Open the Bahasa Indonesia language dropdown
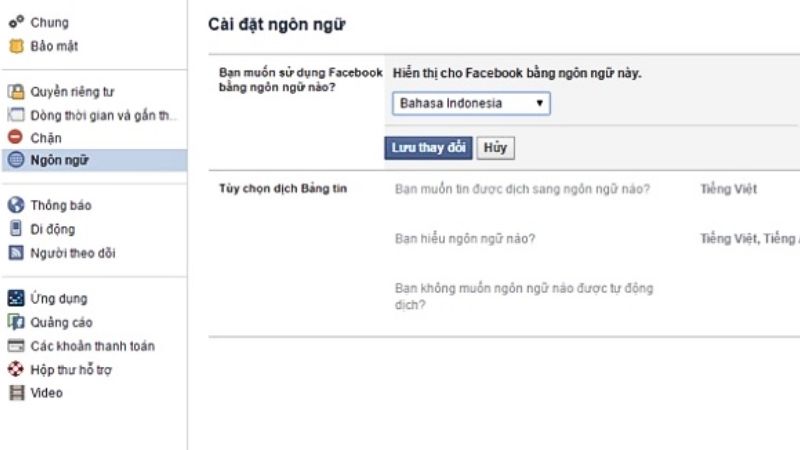 tap(471, 104)
